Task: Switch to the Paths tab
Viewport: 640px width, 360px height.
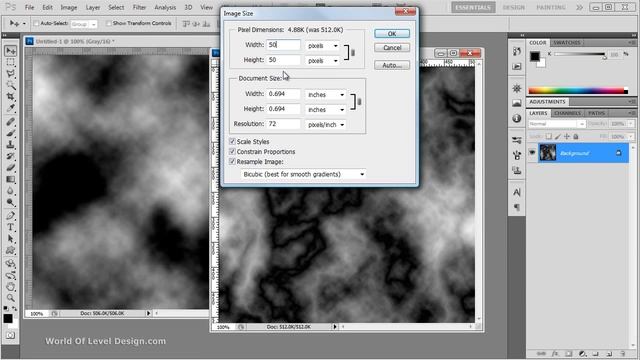Action: point(596,113)
